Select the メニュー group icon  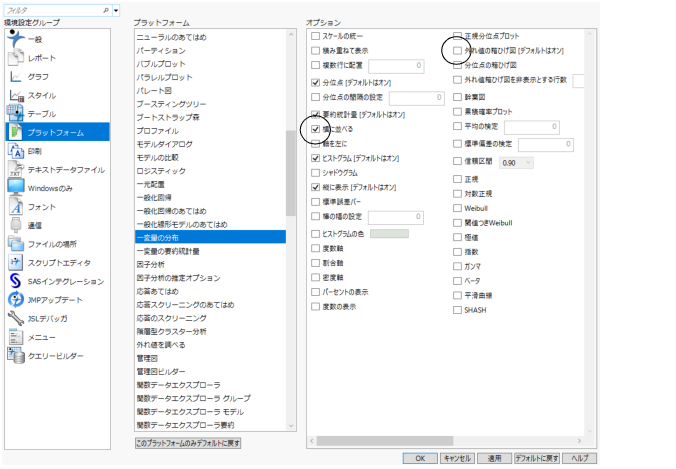(x=16, y=337)
